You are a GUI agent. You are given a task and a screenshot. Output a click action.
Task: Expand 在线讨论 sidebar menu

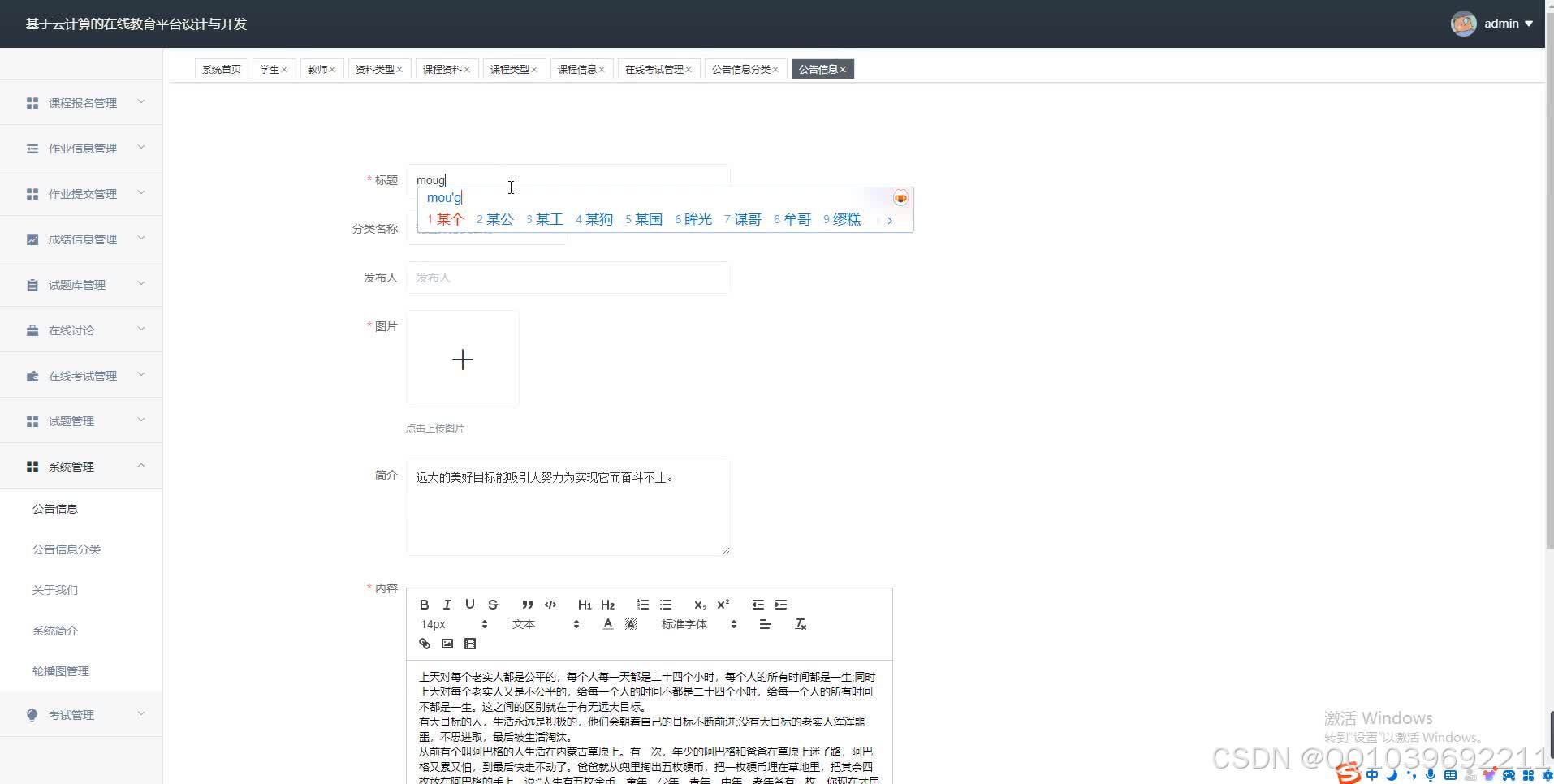tap(81, 330)
